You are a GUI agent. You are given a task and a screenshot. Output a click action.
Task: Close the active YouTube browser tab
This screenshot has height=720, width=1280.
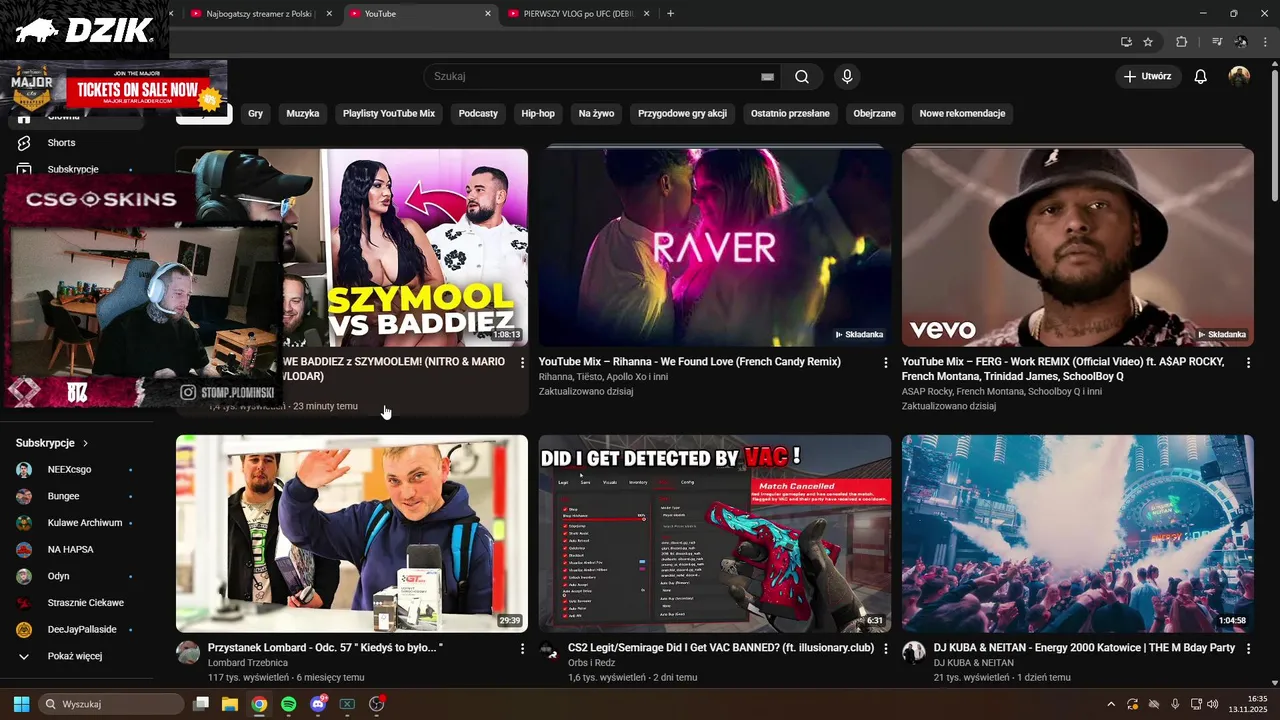click(488, 14)
